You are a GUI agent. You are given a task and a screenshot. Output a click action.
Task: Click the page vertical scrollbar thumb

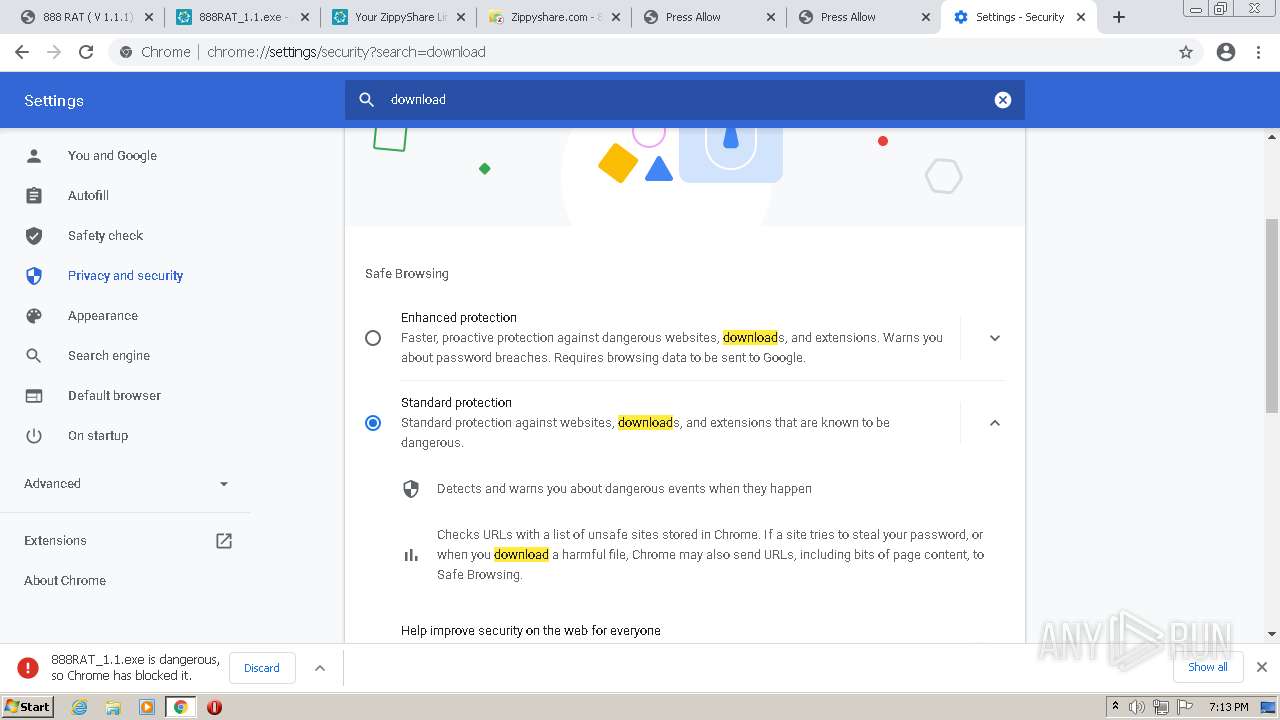[1272, 315]
